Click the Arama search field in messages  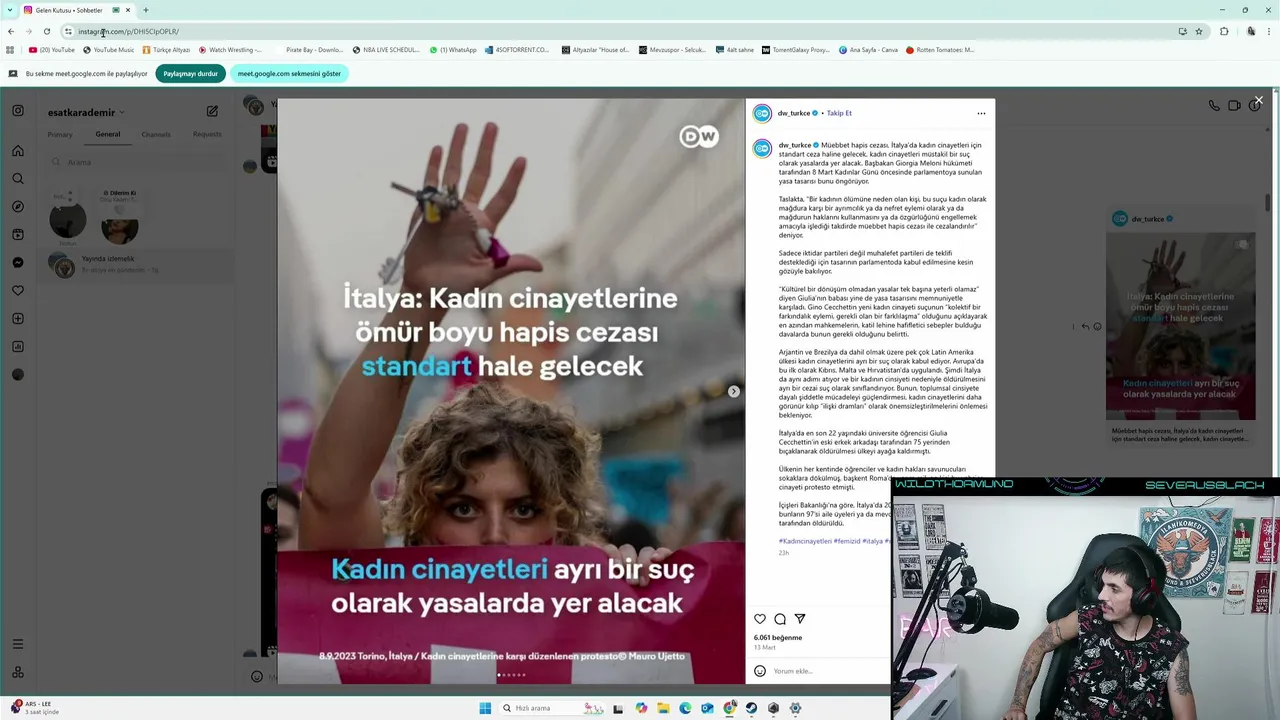[135, 162]
